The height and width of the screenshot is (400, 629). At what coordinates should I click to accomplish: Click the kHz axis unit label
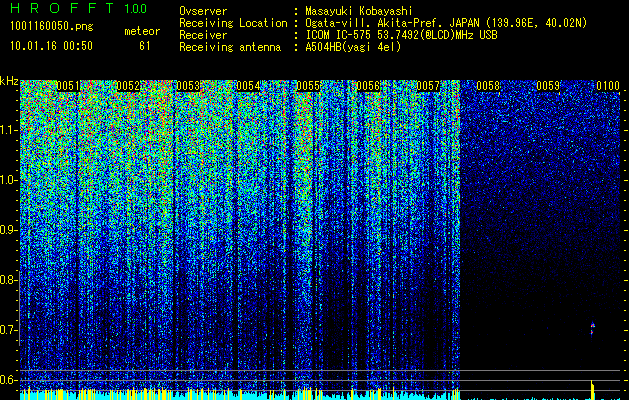click(9, 81)
